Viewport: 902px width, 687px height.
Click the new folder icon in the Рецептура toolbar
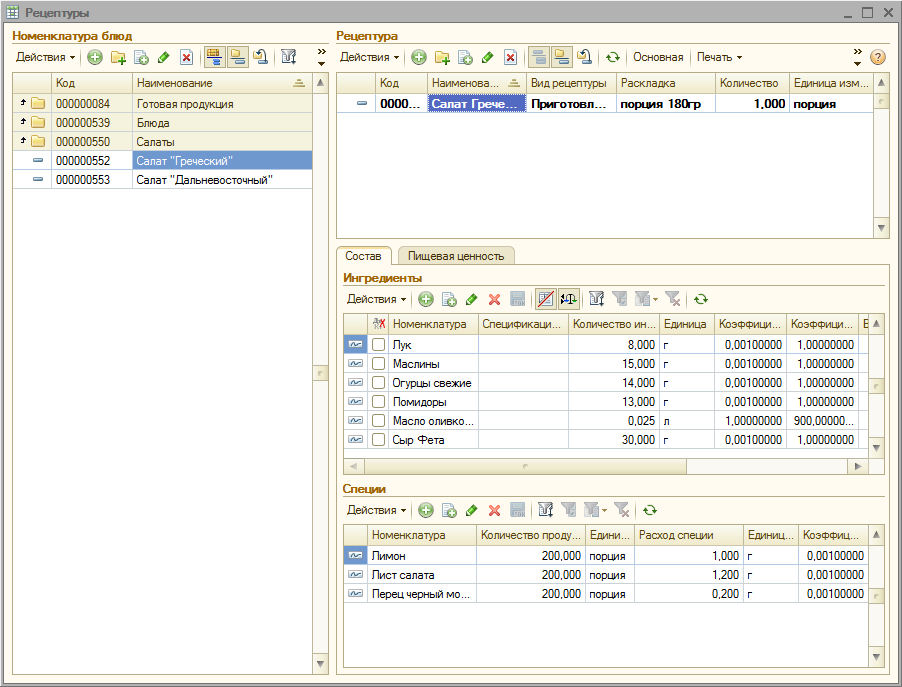coord(441,58)
